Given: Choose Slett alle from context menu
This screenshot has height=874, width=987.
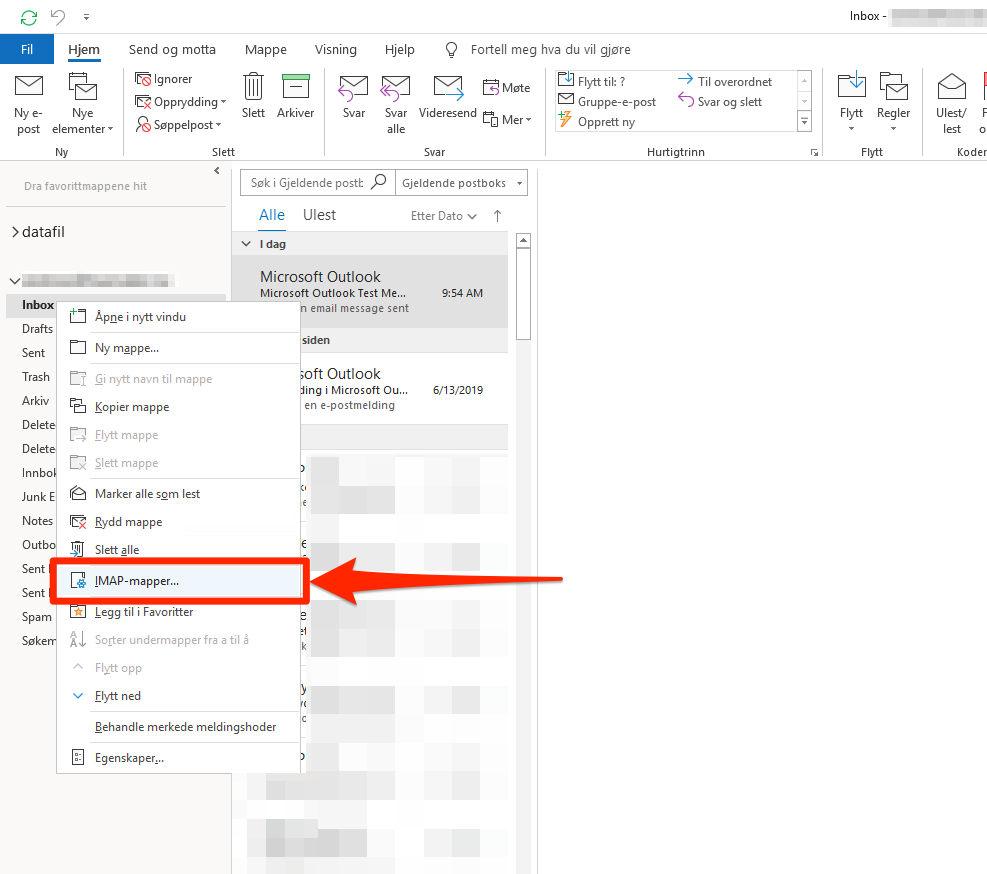Looking at the screenshot, I should pyautogui.click(x=178, y=550).
